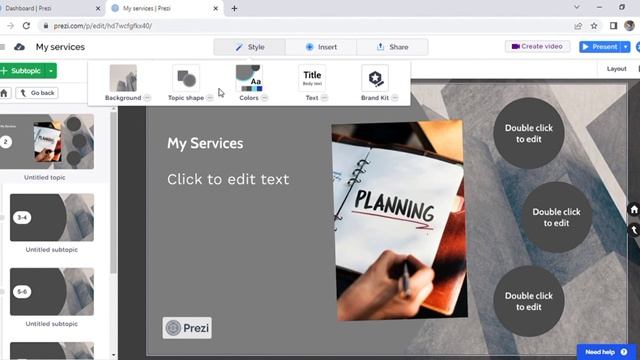Click the Go back button
Image resolution: width=640 pixels, height=360 pixels.
(37, 93)
